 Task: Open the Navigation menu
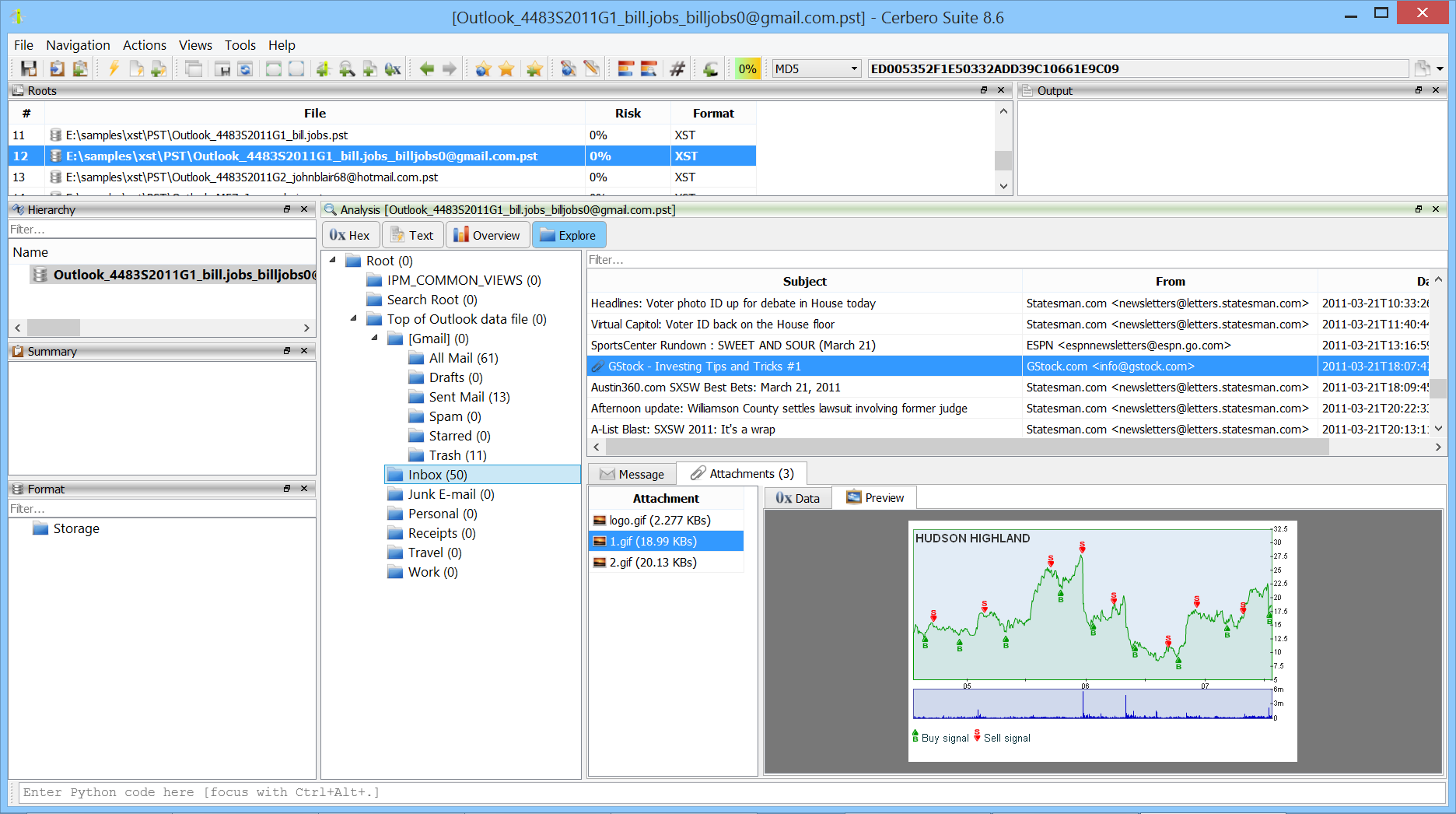coord(78,45)
